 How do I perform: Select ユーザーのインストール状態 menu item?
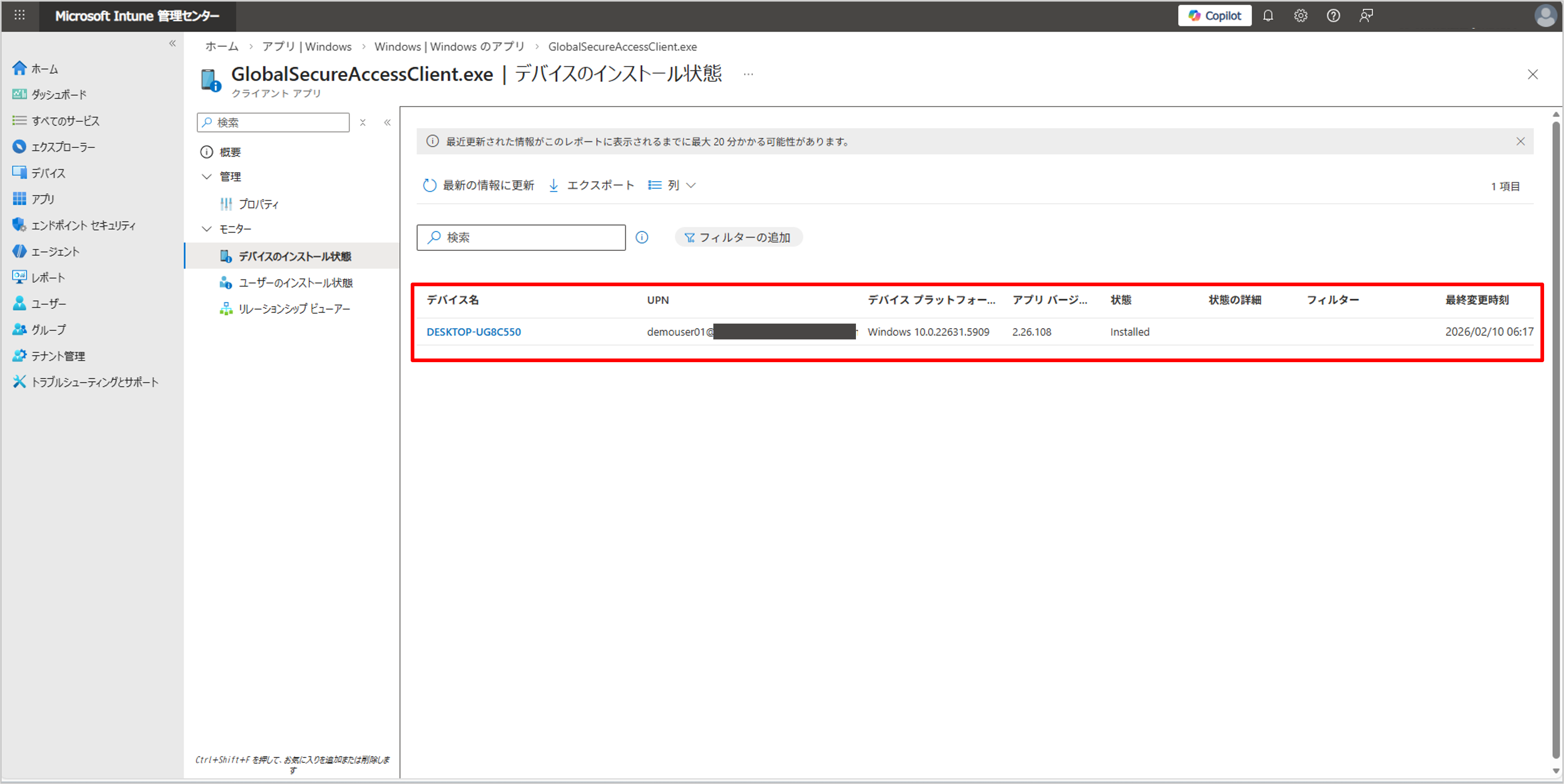tap(295, 283)
